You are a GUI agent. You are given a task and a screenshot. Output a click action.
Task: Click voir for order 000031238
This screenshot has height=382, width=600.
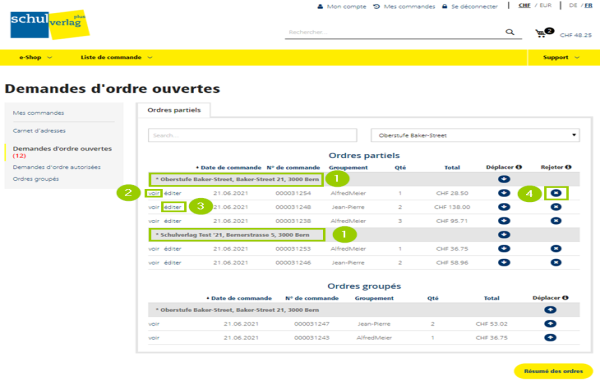(154, 221)
